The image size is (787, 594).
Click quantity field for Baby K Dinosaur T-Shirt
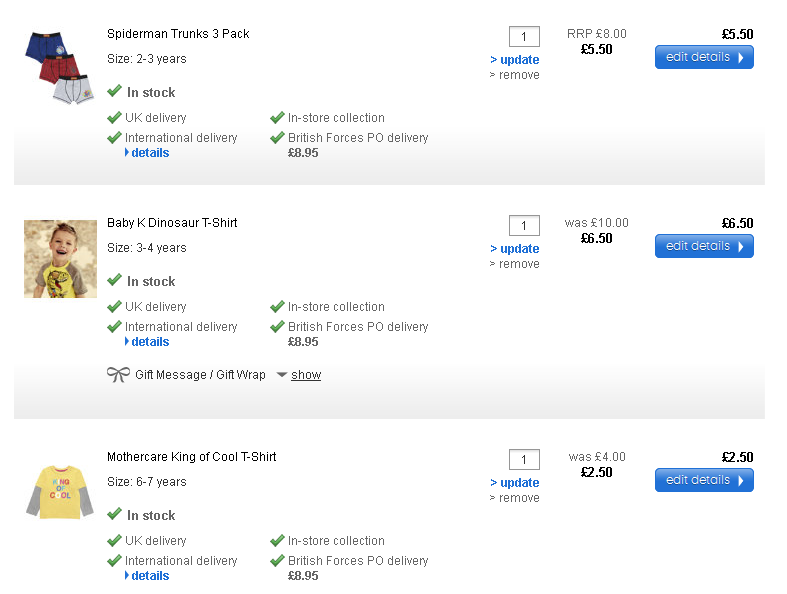point(524,226)
